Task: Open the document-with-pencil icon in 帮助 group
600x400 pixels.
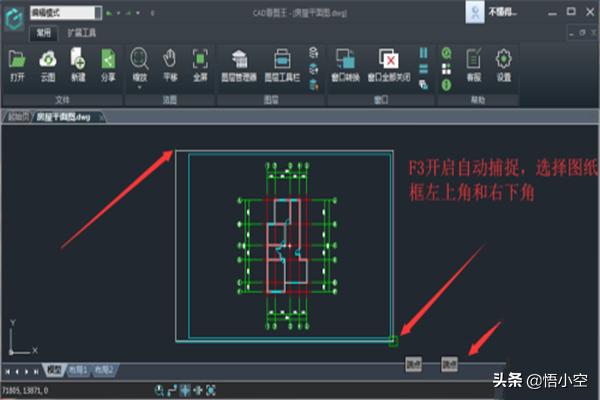Action: click(474, 59)
